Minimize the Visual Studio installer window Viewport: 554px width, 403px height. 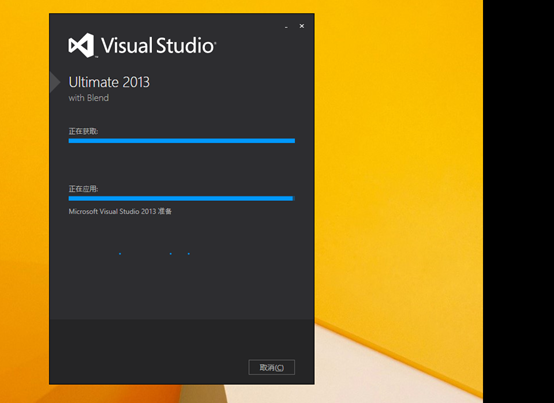286,26
